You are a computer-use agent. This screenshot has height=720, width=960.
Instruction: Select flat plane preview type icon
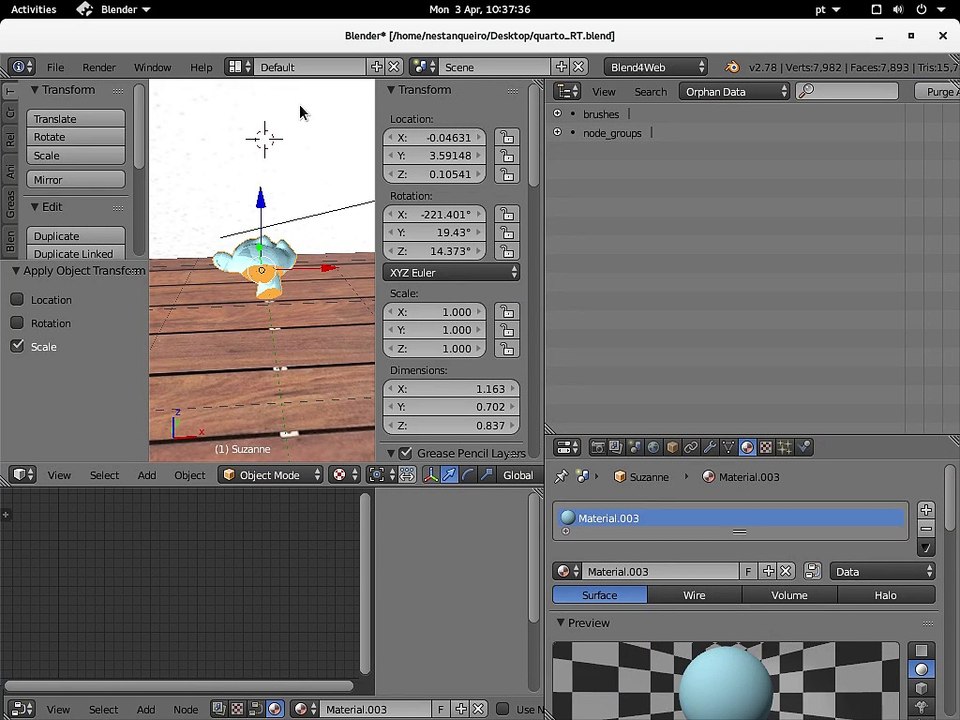921,650
